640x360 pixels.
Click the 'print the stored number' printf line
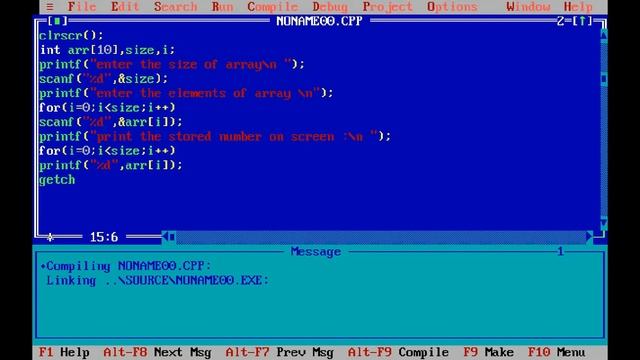[x=215, y=136]
